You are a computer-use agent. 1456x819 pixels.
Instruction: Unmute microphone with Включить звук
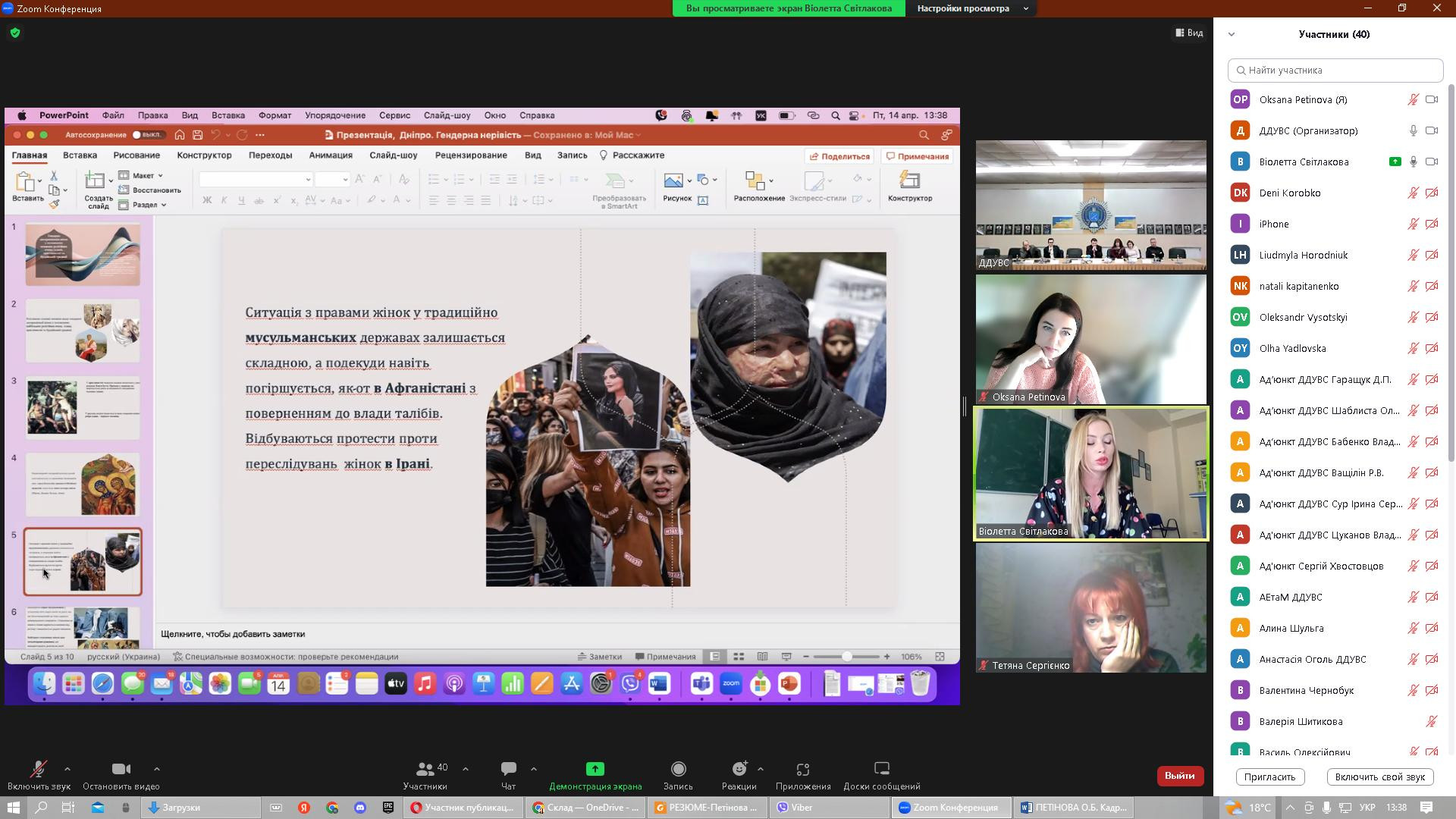[x=38, y=769]
